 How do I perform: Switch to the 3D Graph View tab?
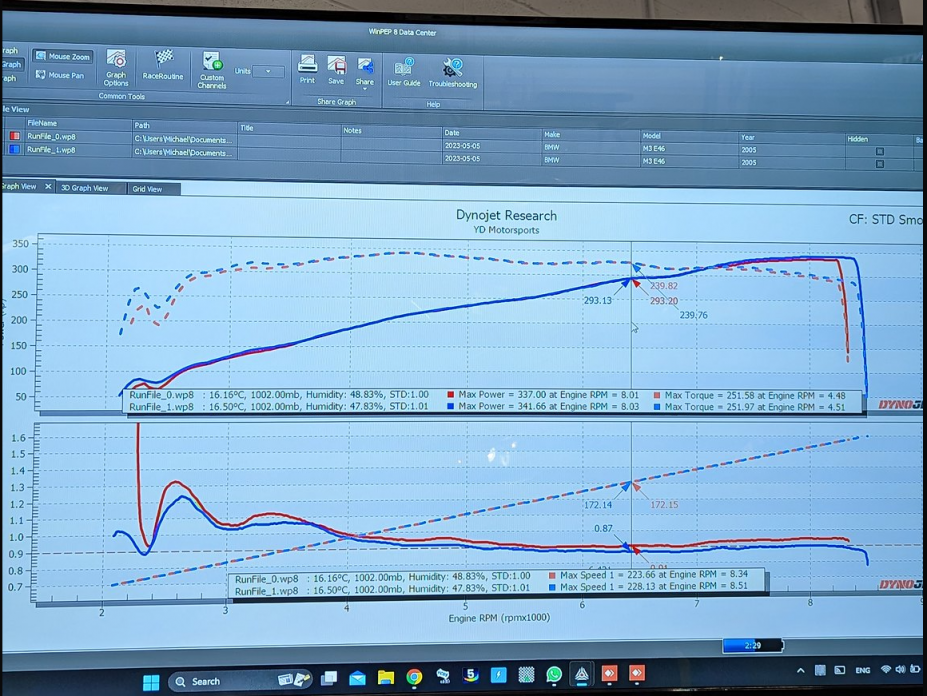84,188
